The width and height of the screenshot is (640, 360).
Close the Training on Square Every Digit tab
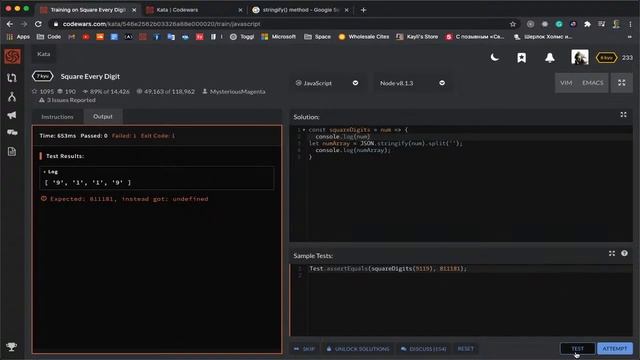tap(134, 10)
